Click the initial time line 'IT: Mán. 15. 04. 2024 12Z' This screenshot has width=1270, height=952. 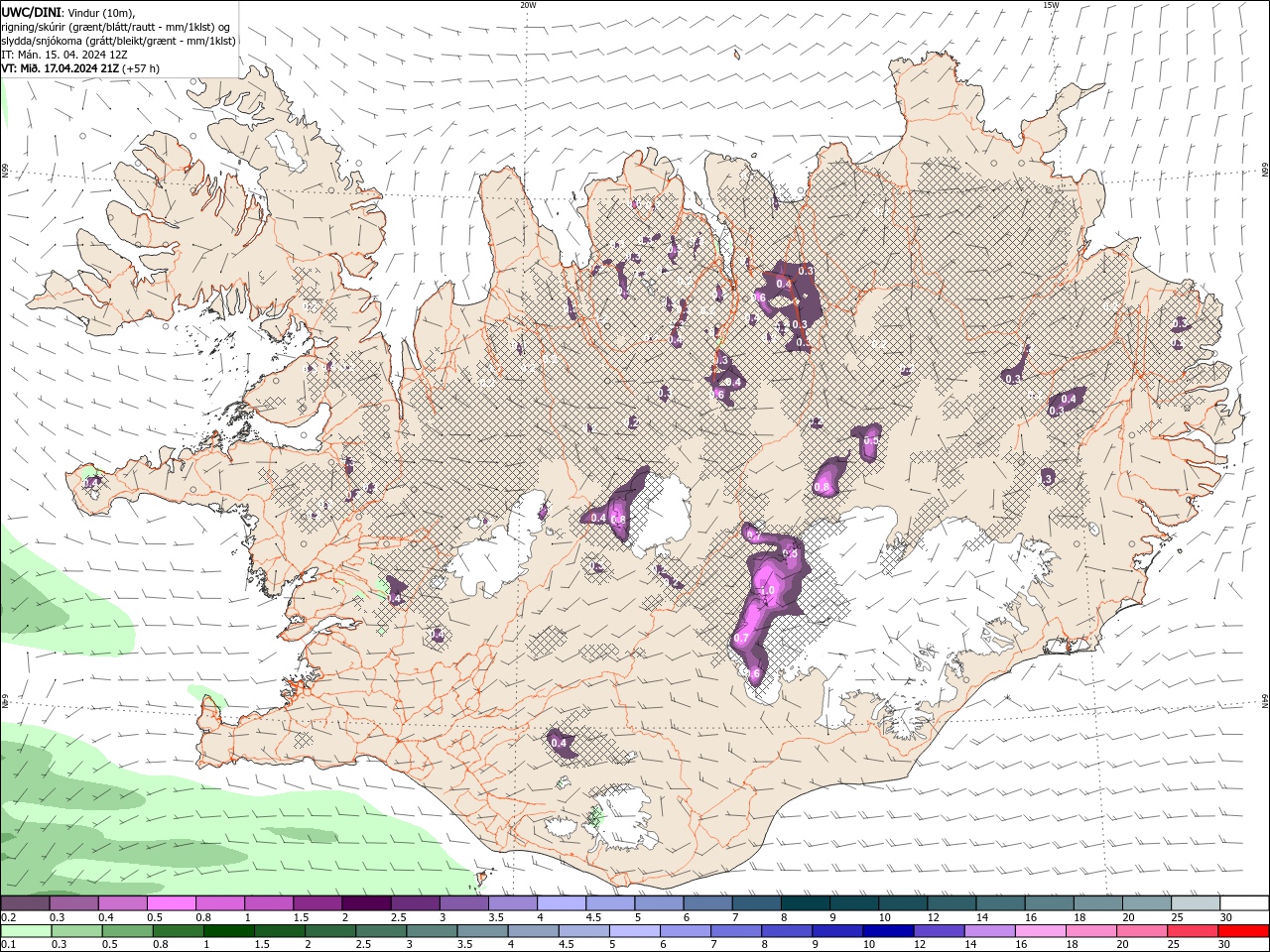64,55
